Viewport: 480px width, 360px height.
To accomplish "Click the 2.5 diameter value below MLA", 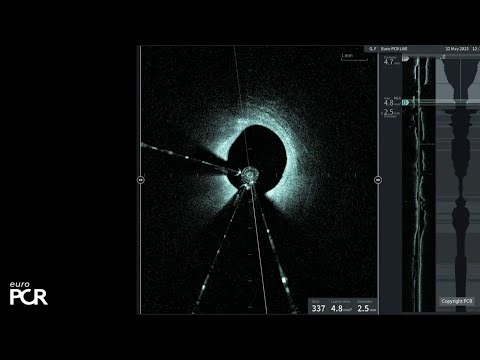I will point(391,113).
